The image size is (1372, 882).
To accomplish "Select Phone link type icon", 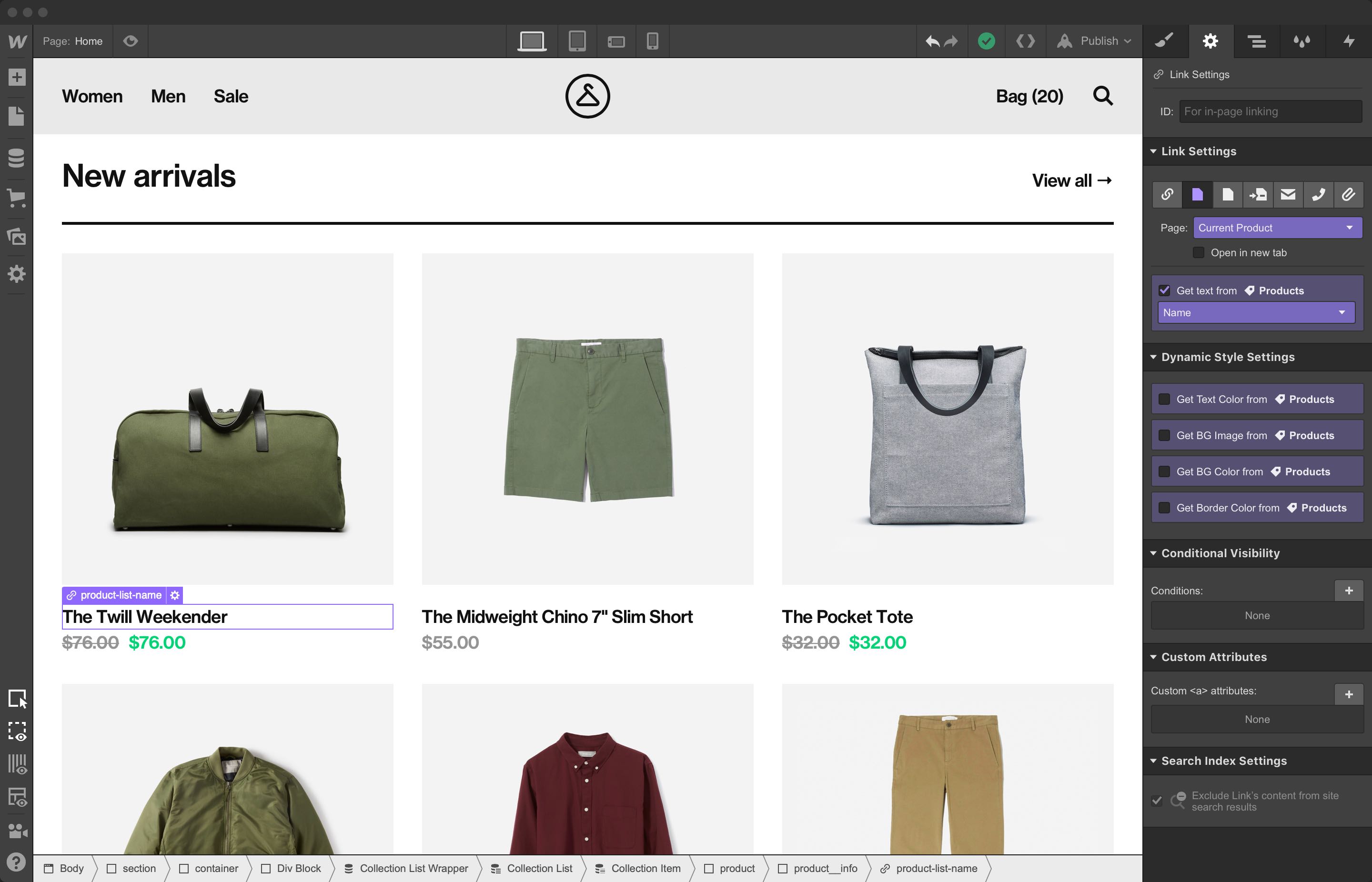I will pos(1318,195).
